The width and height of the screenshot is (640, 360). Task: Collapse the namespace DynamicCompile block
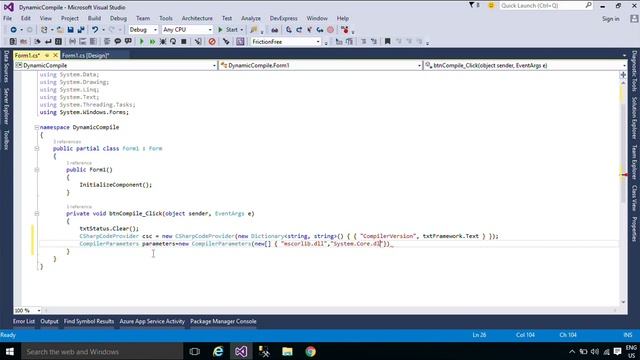(37, 127)
